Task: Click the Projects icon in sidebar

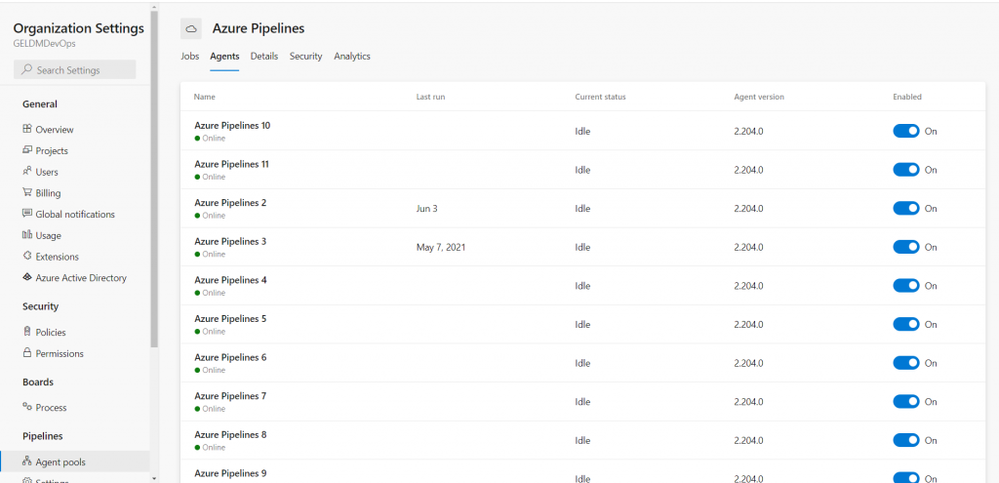Action: 27,150
